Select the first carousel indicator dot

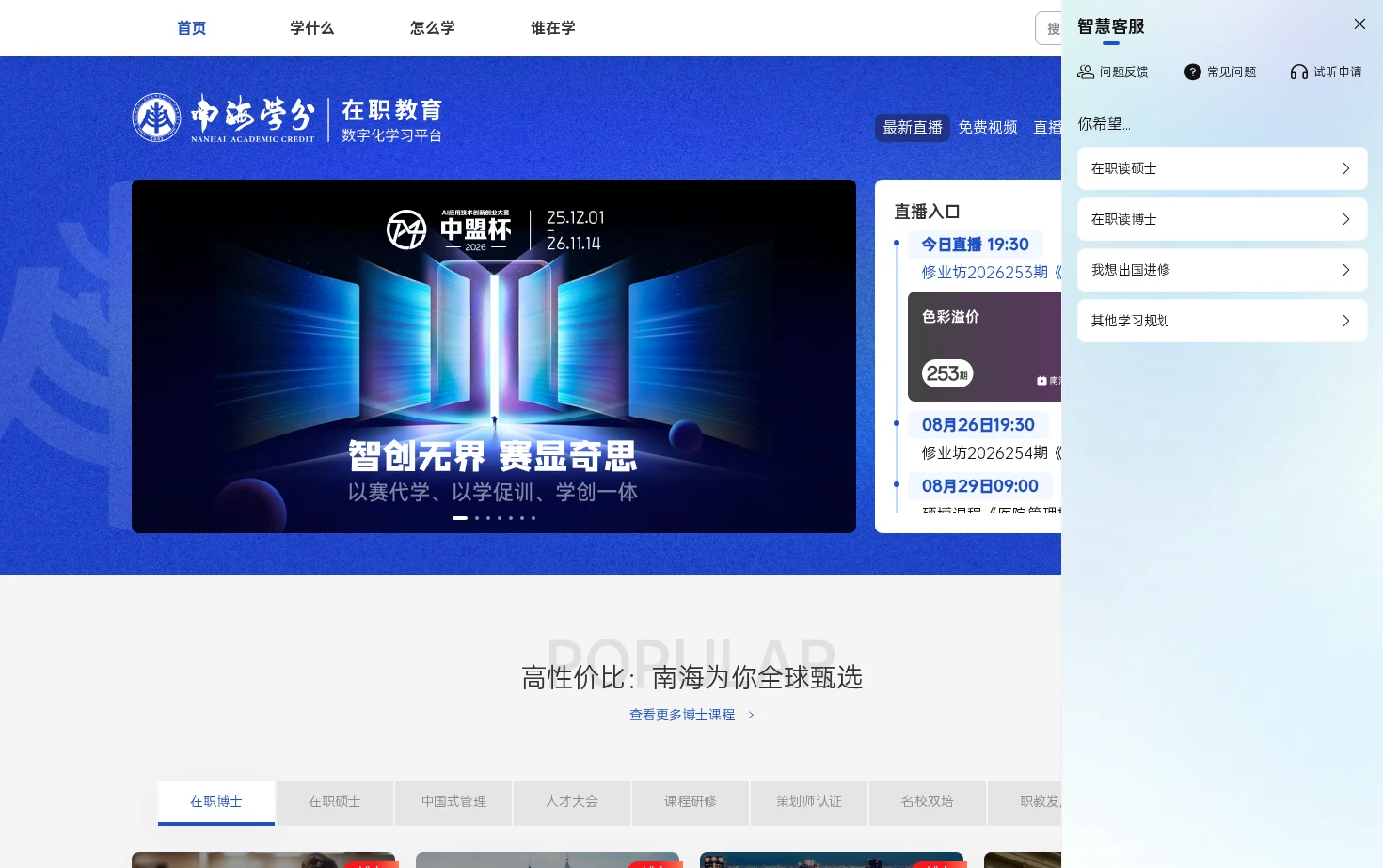[x=460, y=518]
